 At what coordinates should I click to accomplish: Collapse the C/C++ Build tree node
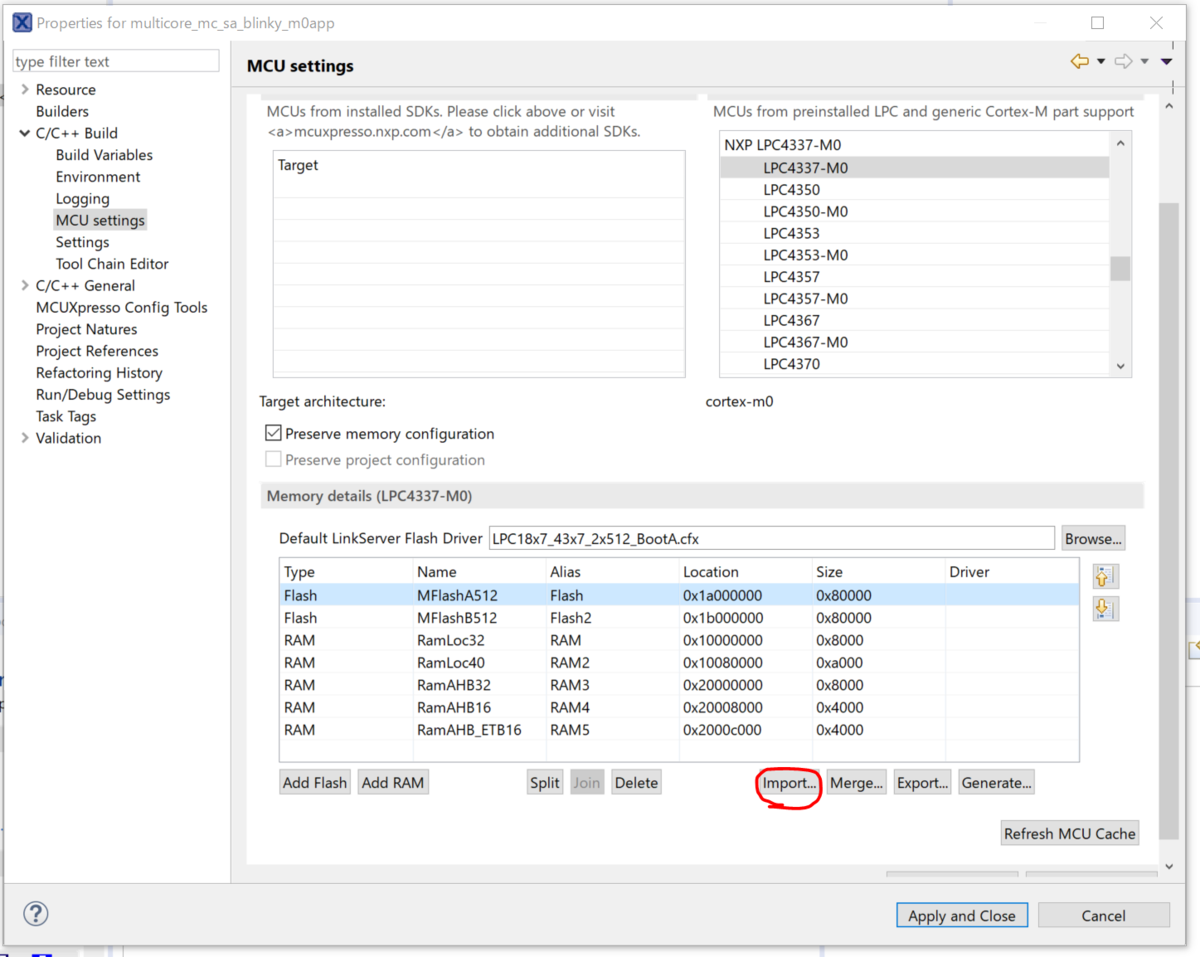point(25,133)
